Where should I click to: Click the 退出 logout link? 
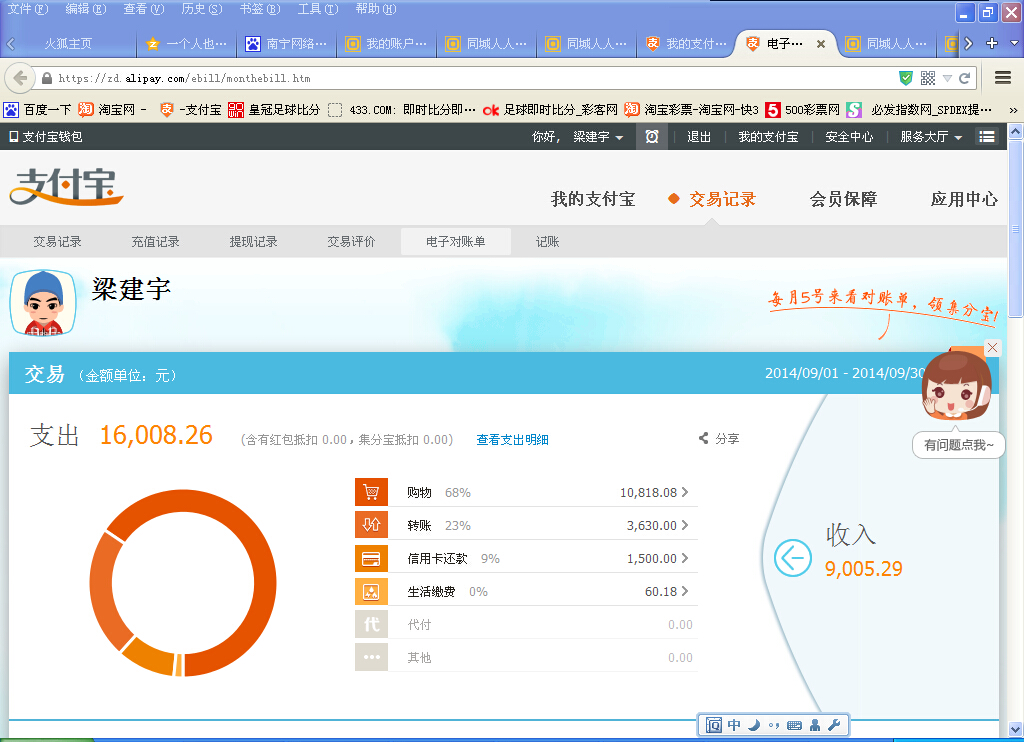pyautogui.click(x=699, y=137)
